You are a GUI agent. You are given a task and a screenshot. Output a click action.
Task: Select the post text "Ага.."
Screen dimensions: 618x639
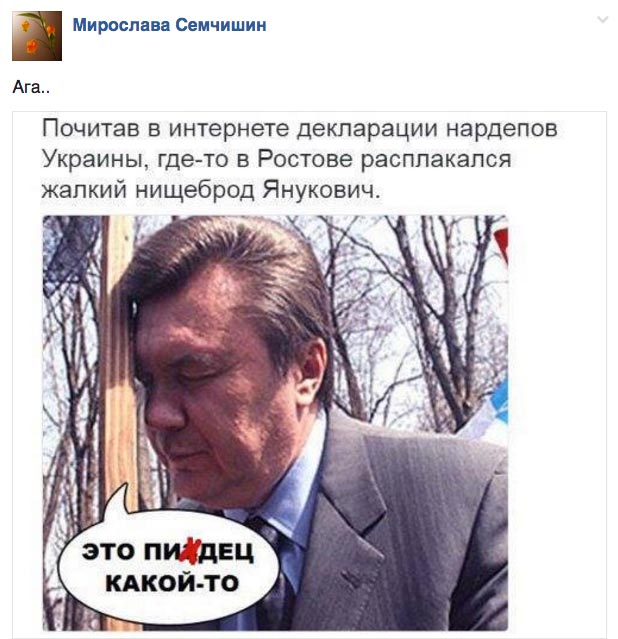(31, 87)
